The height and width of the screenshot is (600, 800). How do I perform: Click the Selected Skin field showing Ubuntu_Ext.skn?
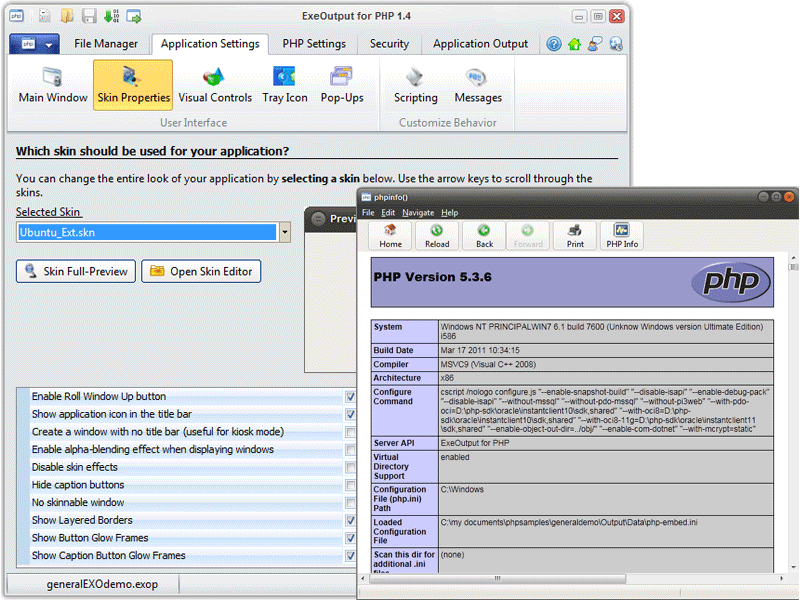(x=147, y=233)
